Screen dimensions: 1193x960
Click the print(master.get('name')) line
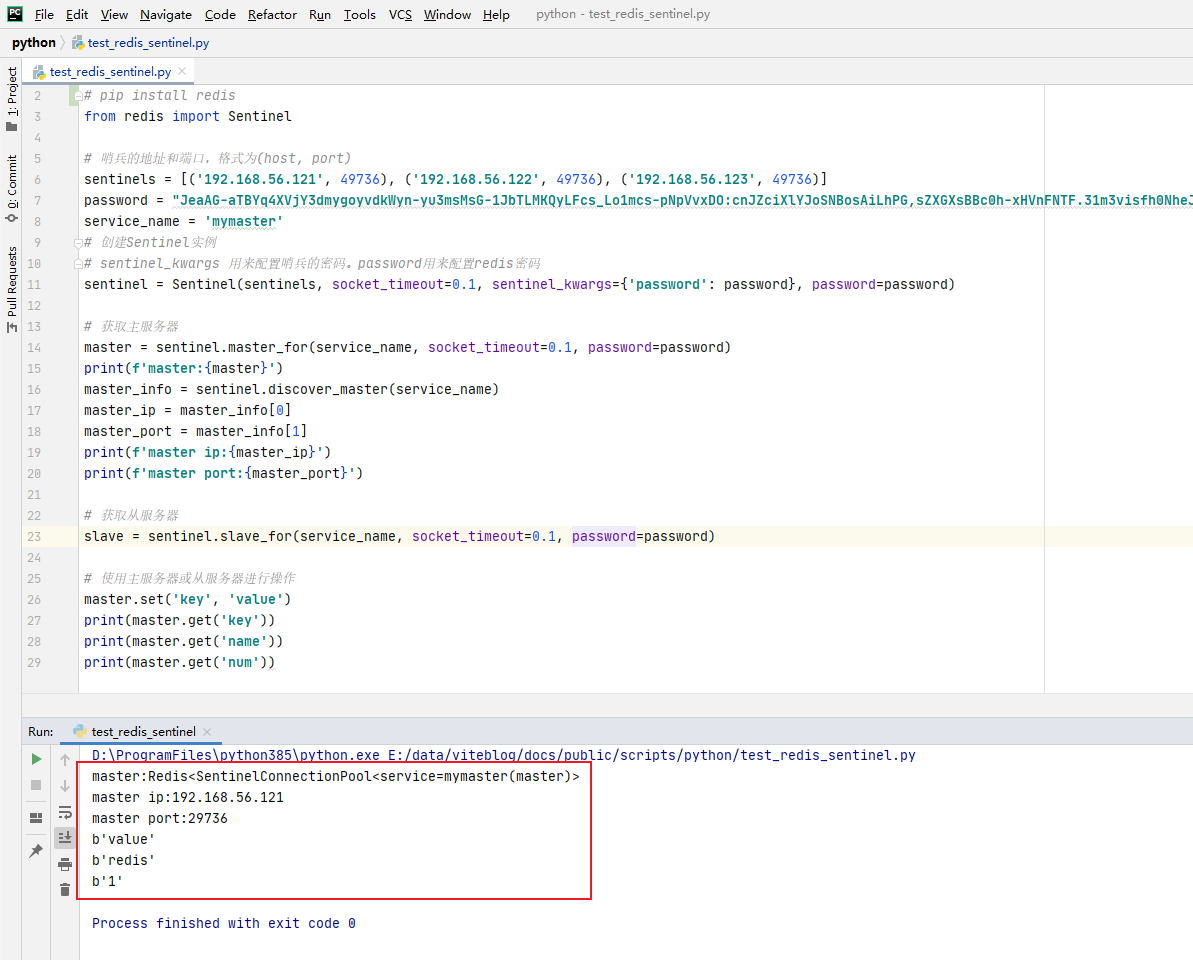click(183, 641)
